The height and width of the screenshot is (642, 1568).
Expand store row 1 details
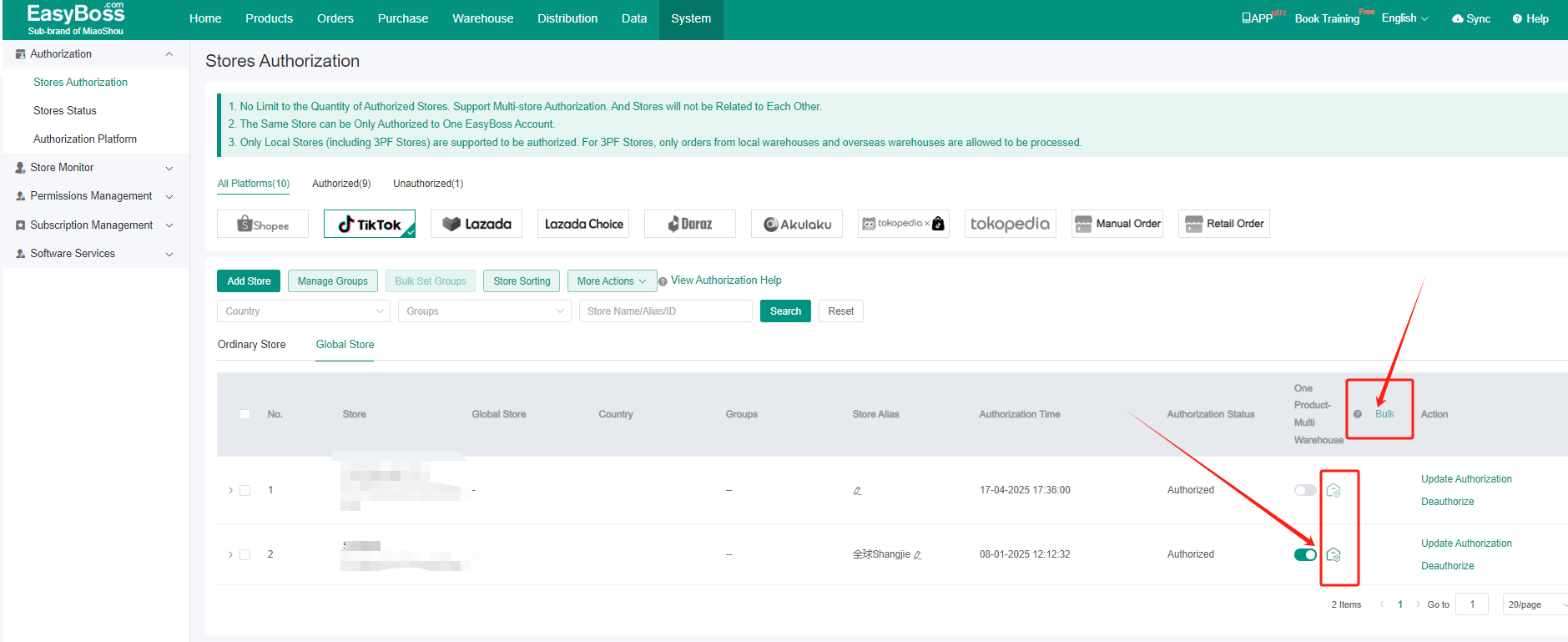tap(230, 490)
